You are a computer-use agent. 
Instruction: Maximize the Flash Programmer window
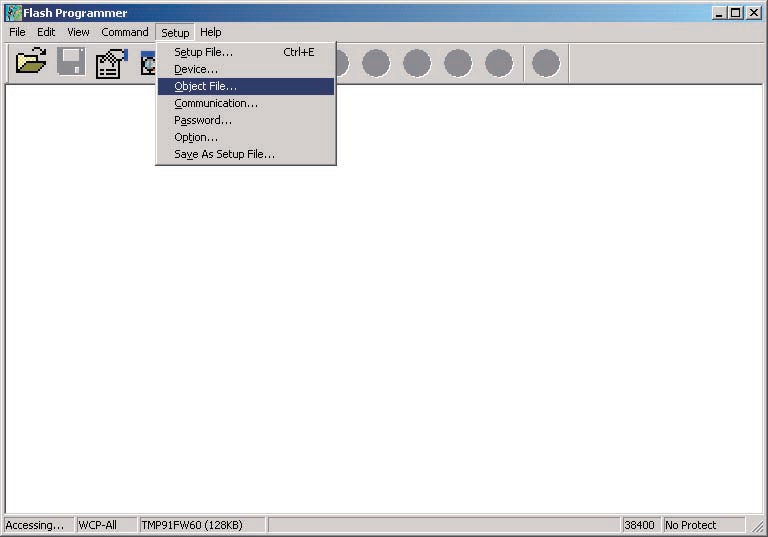click(x=735, y=13)
